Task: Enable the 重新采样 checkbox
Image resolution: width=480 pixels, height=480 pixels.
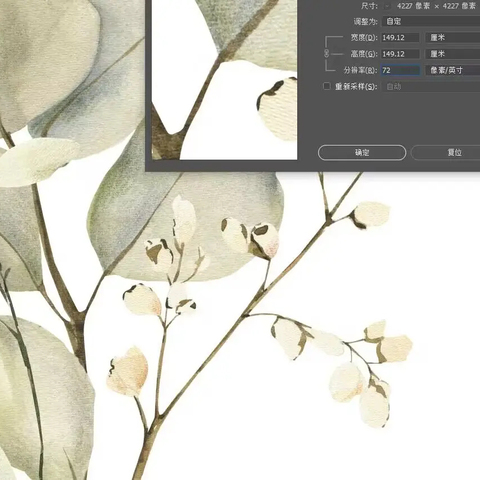Action: [x=327, y=86]
